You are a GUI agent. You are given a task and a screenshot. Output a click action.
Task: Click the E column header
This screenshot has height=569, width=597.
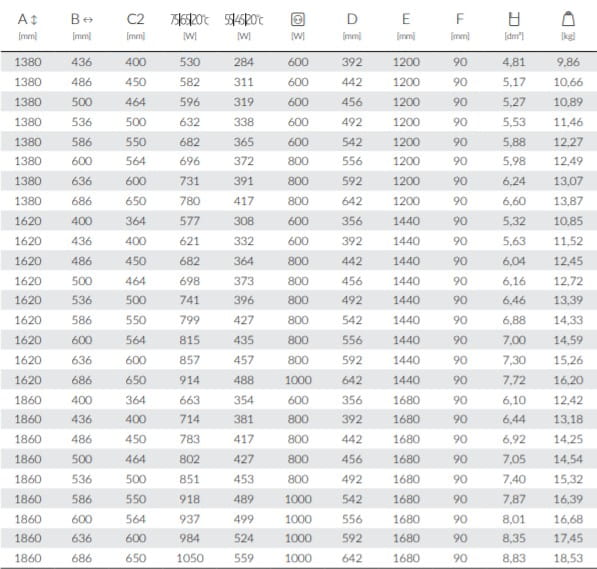click(406, 19)
